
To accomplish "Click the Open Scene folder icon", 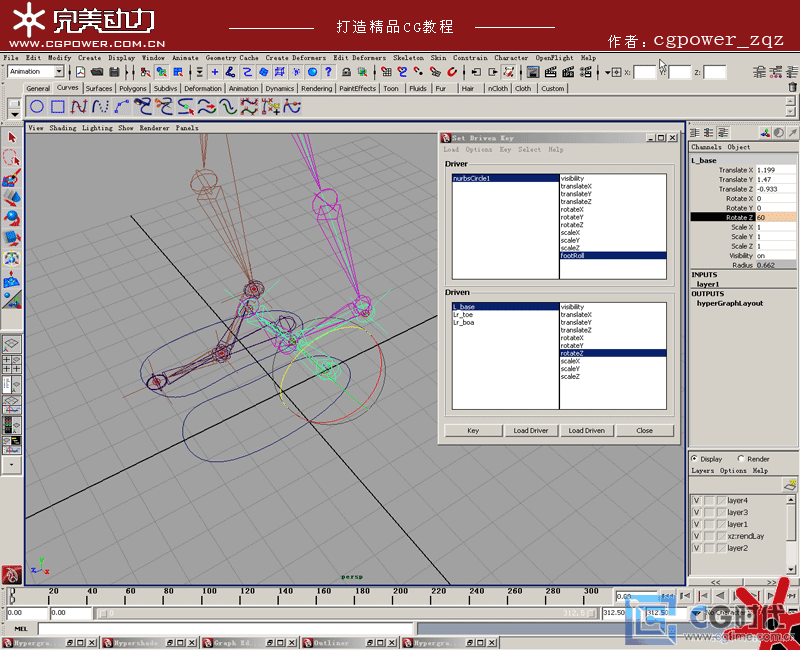I will 97,72.
